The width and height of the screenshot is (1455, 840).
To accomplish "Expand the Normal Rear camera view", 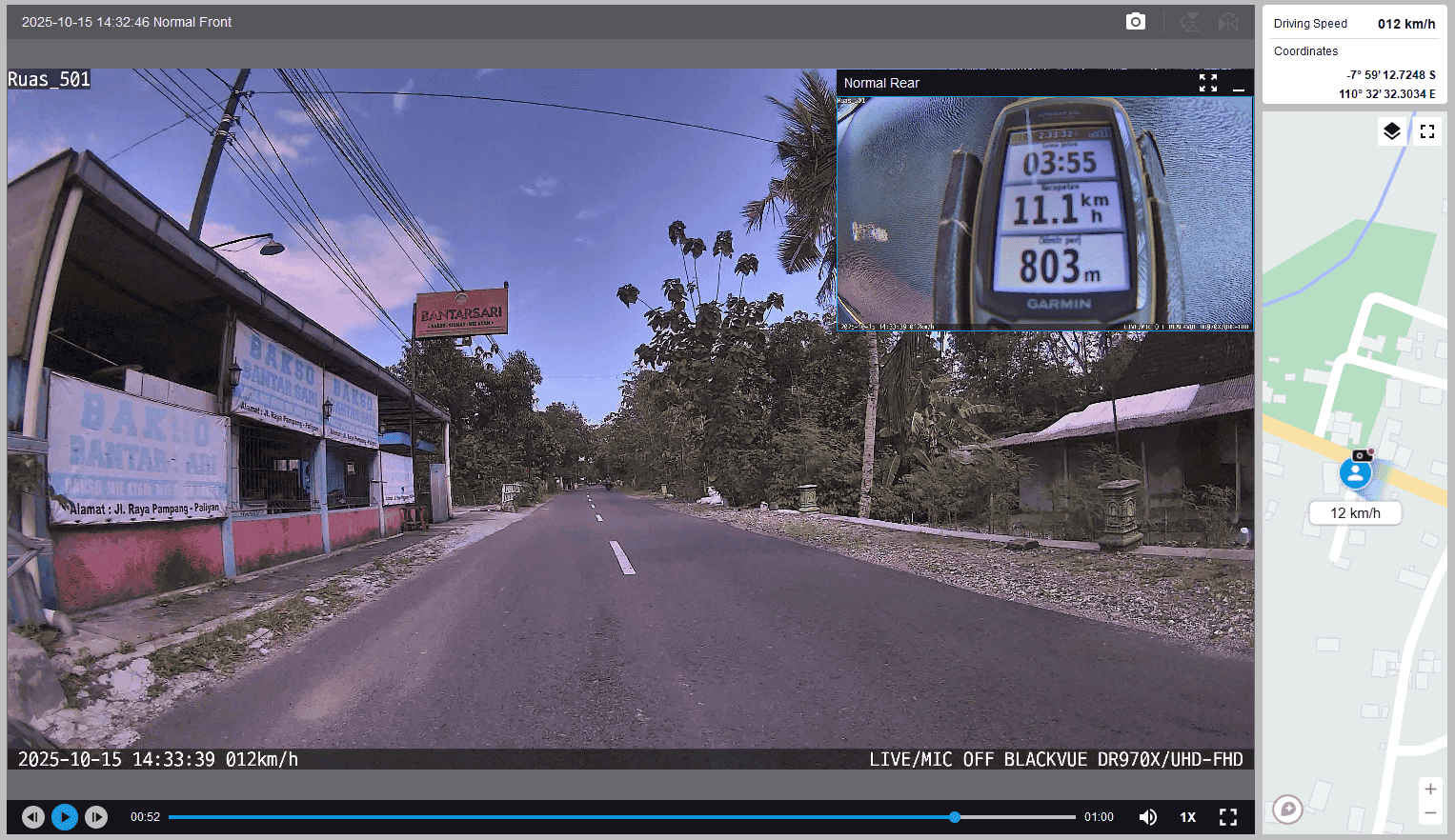I will 1207,84.
